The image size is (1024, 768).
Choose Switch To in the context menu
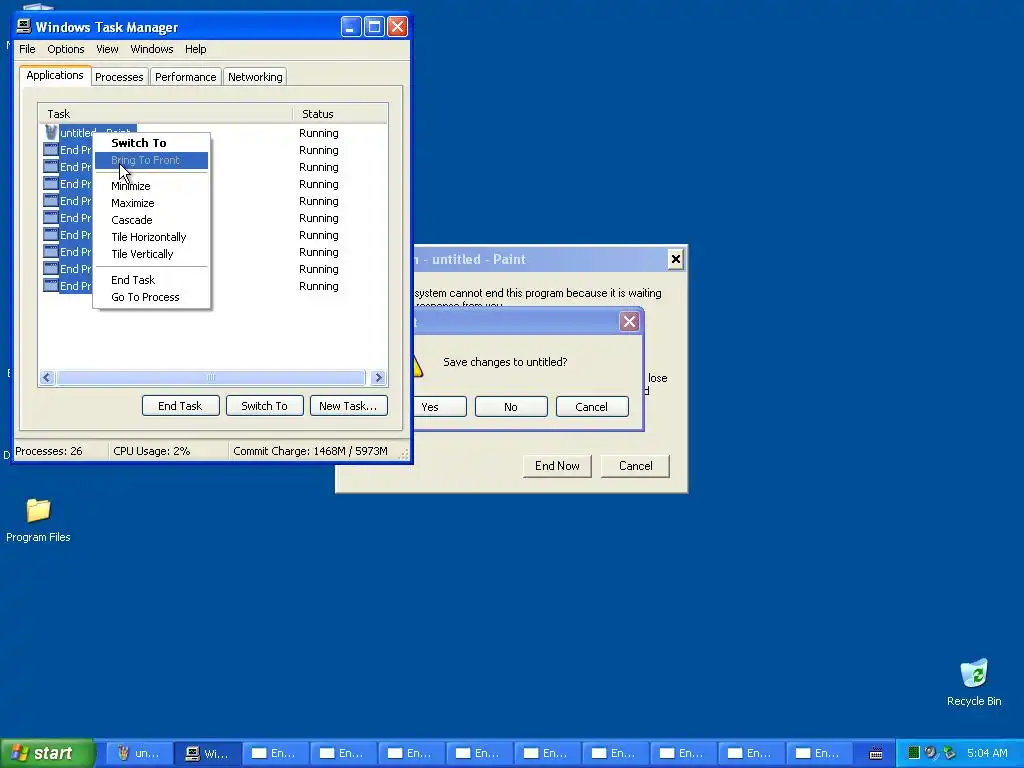coord(152,143)
